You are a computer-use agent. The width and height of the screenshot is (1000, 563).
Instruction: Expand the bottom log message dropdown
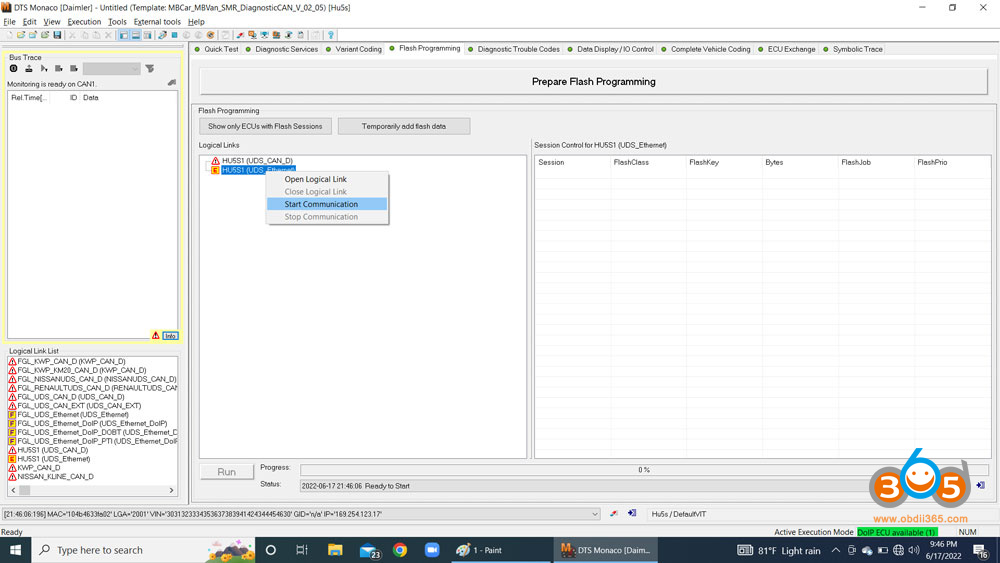point(595,514)
